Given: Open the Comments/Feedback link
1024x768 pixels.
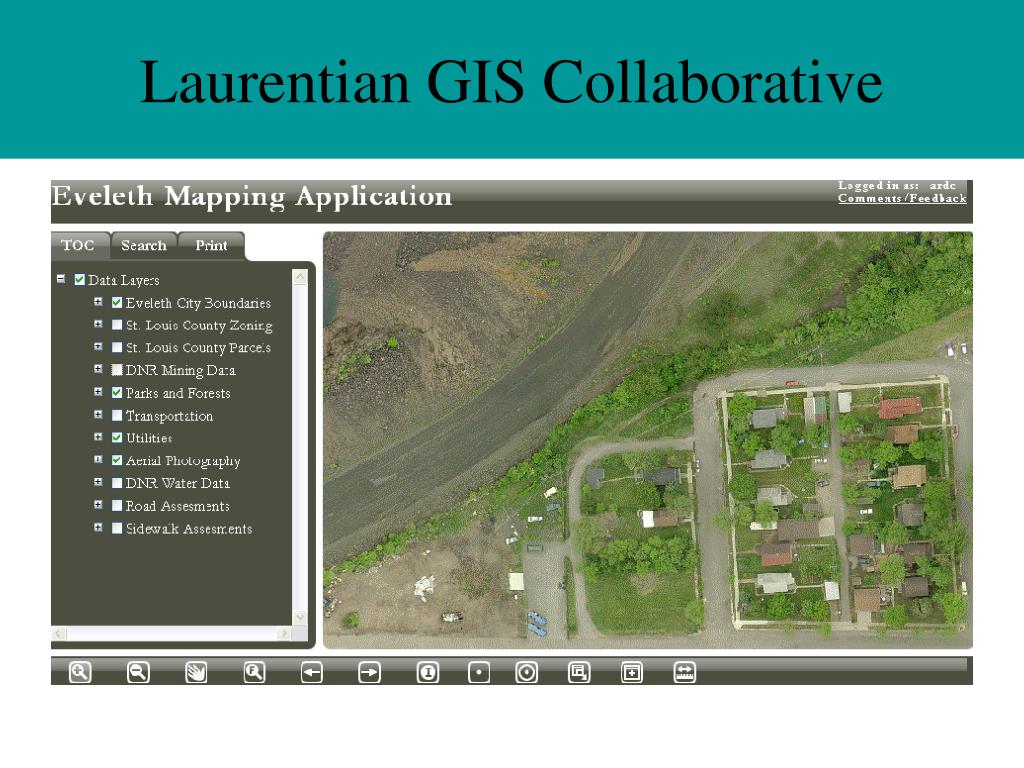Looking at the screenshot, I should [902, 199].
